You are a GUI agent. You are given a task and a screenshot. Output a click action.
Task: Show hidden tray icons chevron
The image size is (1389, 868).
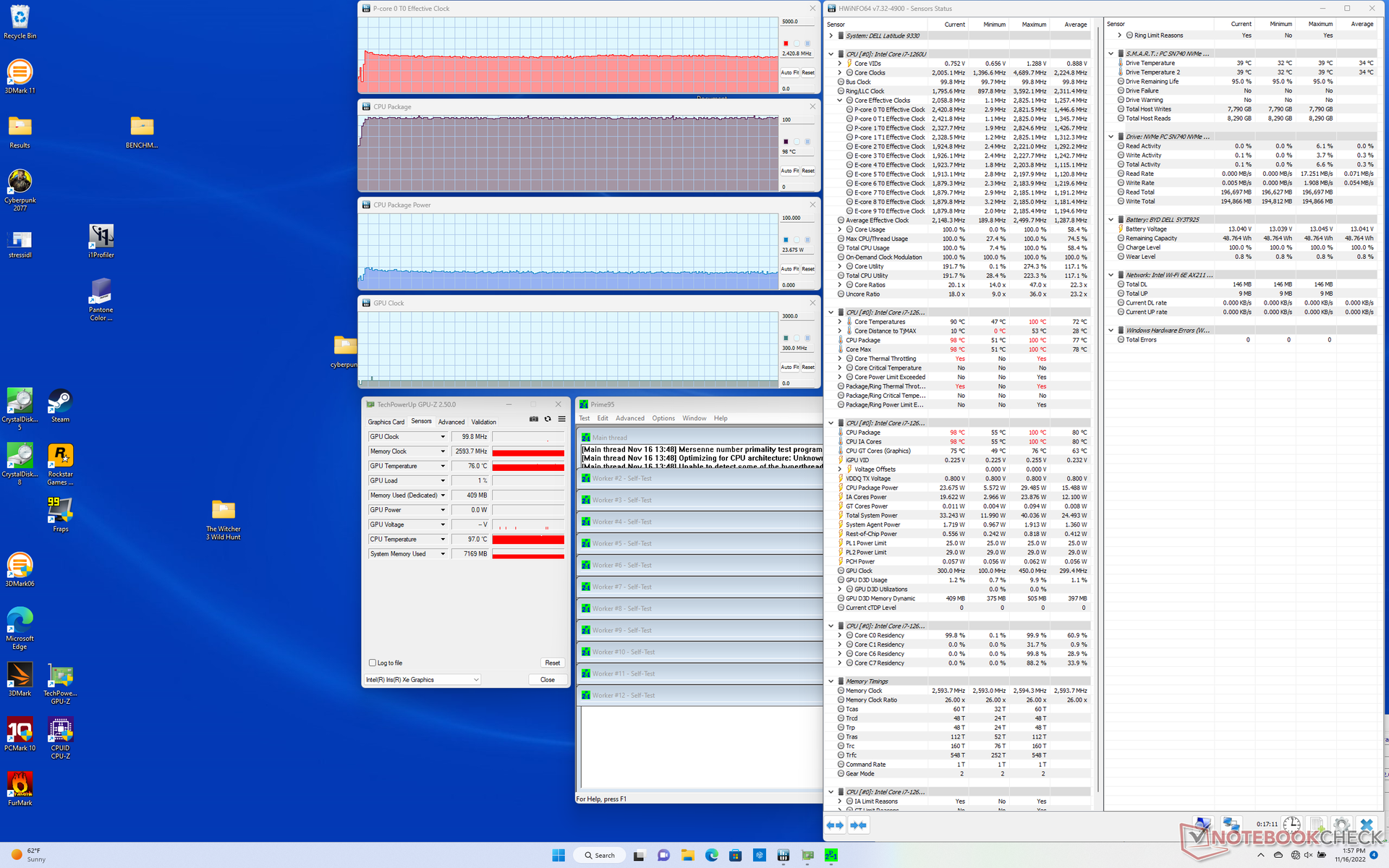1261,855
